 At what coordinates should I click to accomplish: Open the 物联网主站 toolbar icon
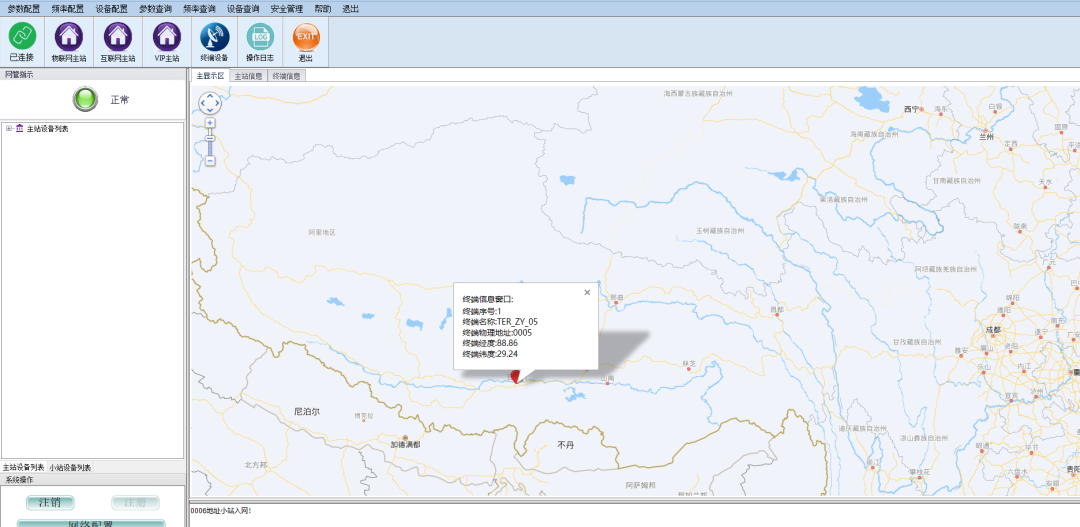click(68, 36)
